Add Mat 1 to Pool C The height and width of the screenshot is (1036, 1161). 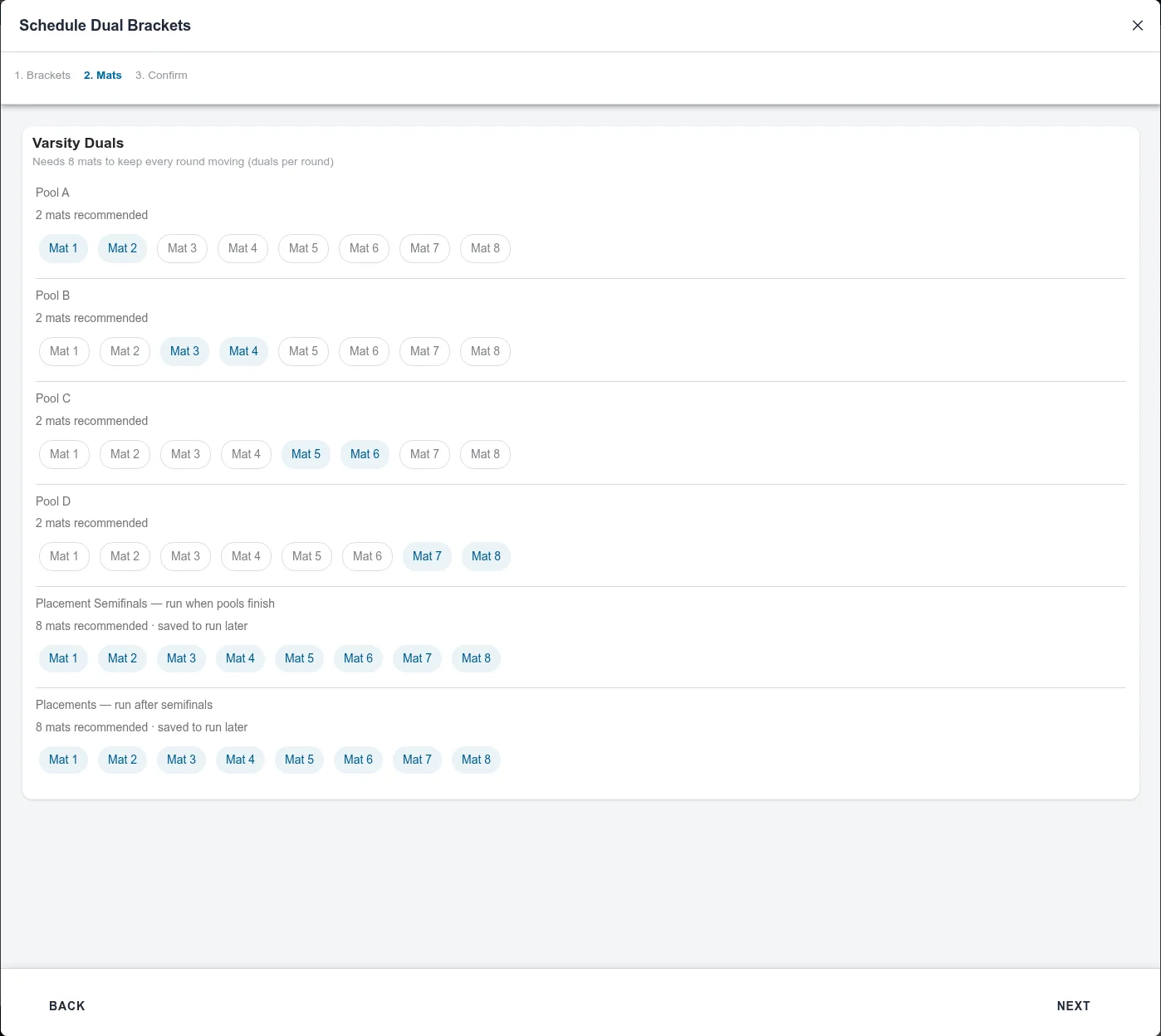click(64, 454)
